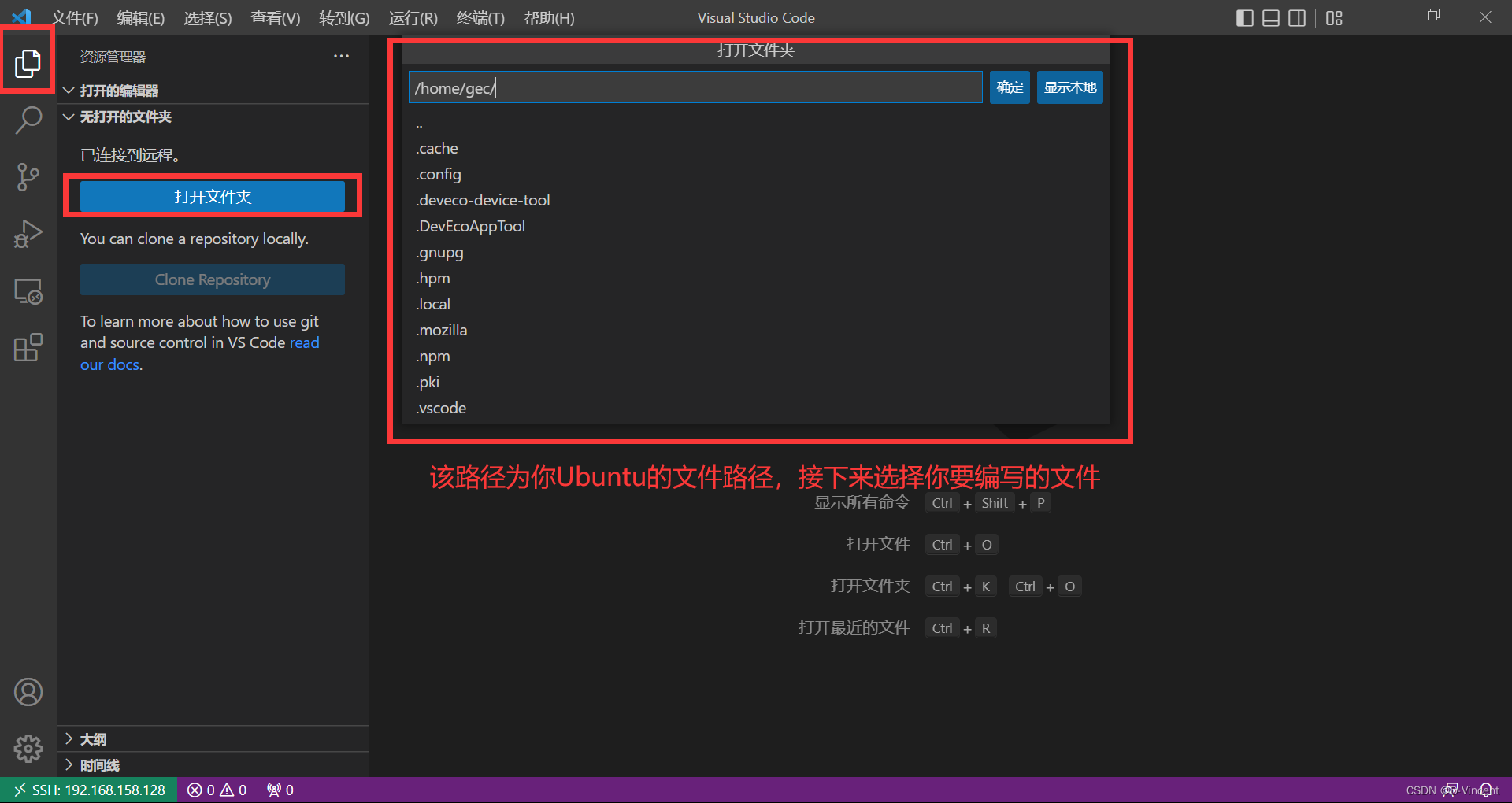Open the Run and Debug view icon
The height and width of the screenshot is (803, 1512).
28,235
